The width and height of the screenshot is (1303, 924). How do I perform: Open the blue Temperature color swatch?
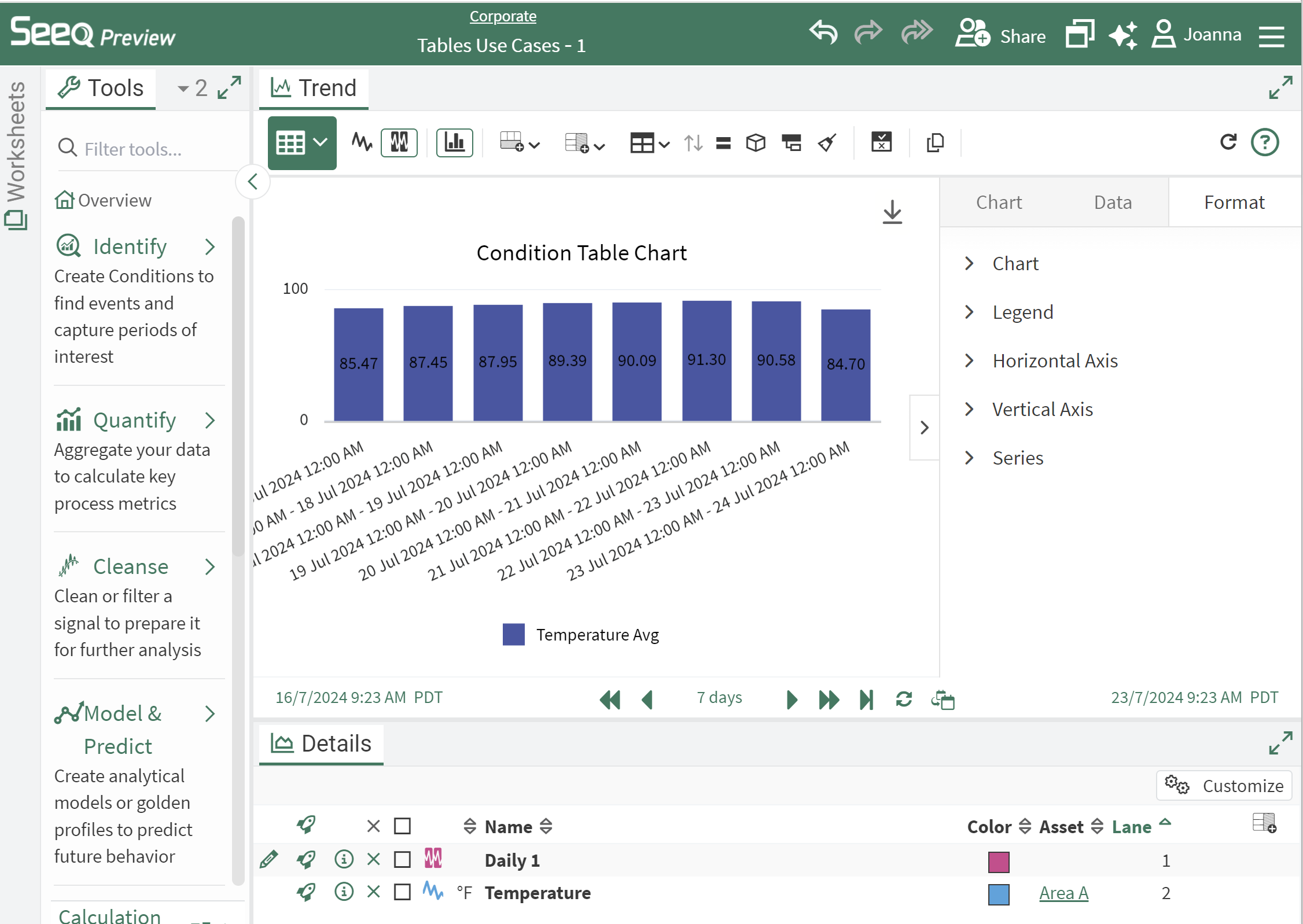998,894
